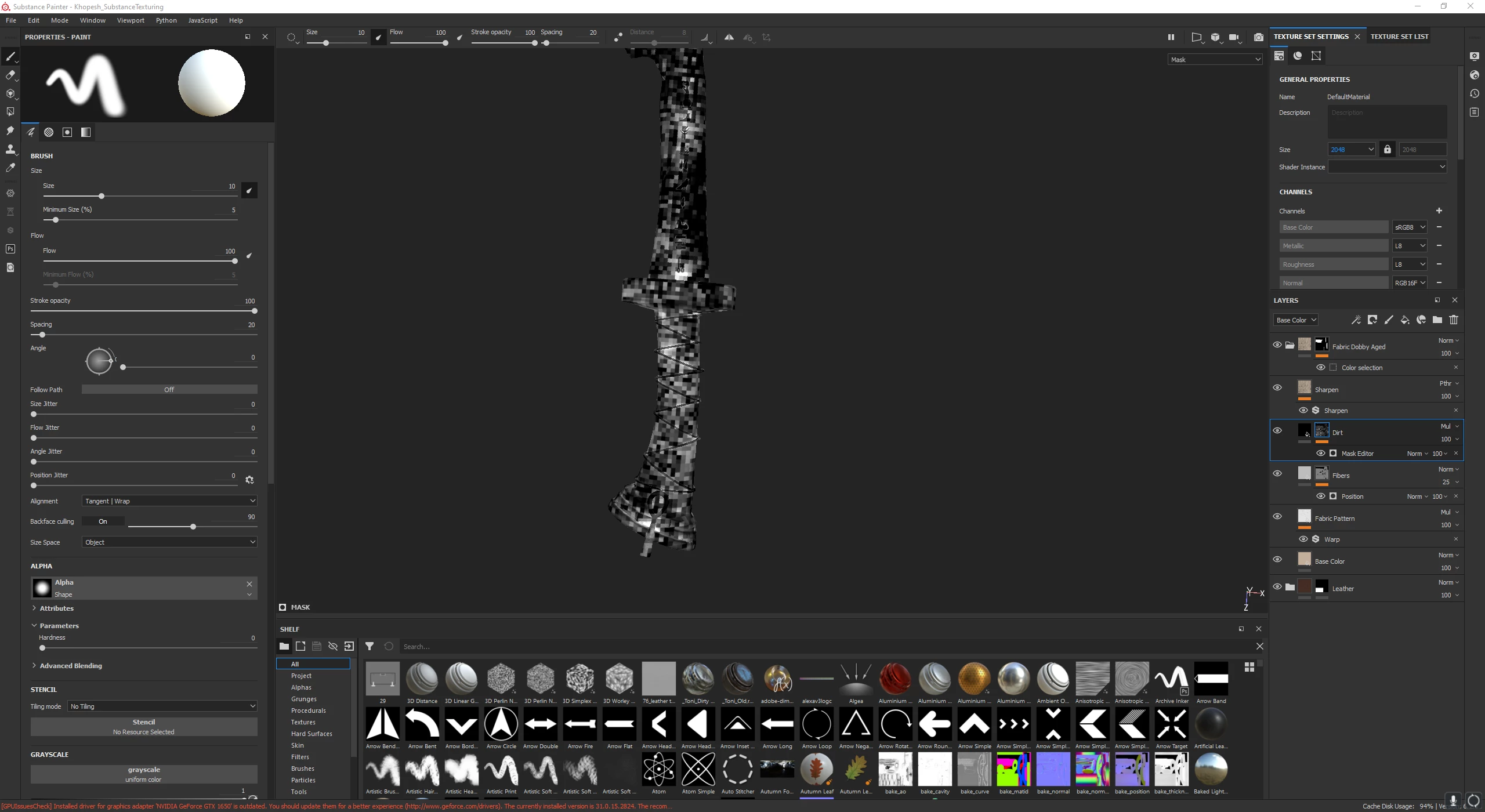Pause rendering with the pause icon

tap(1171, 37)
